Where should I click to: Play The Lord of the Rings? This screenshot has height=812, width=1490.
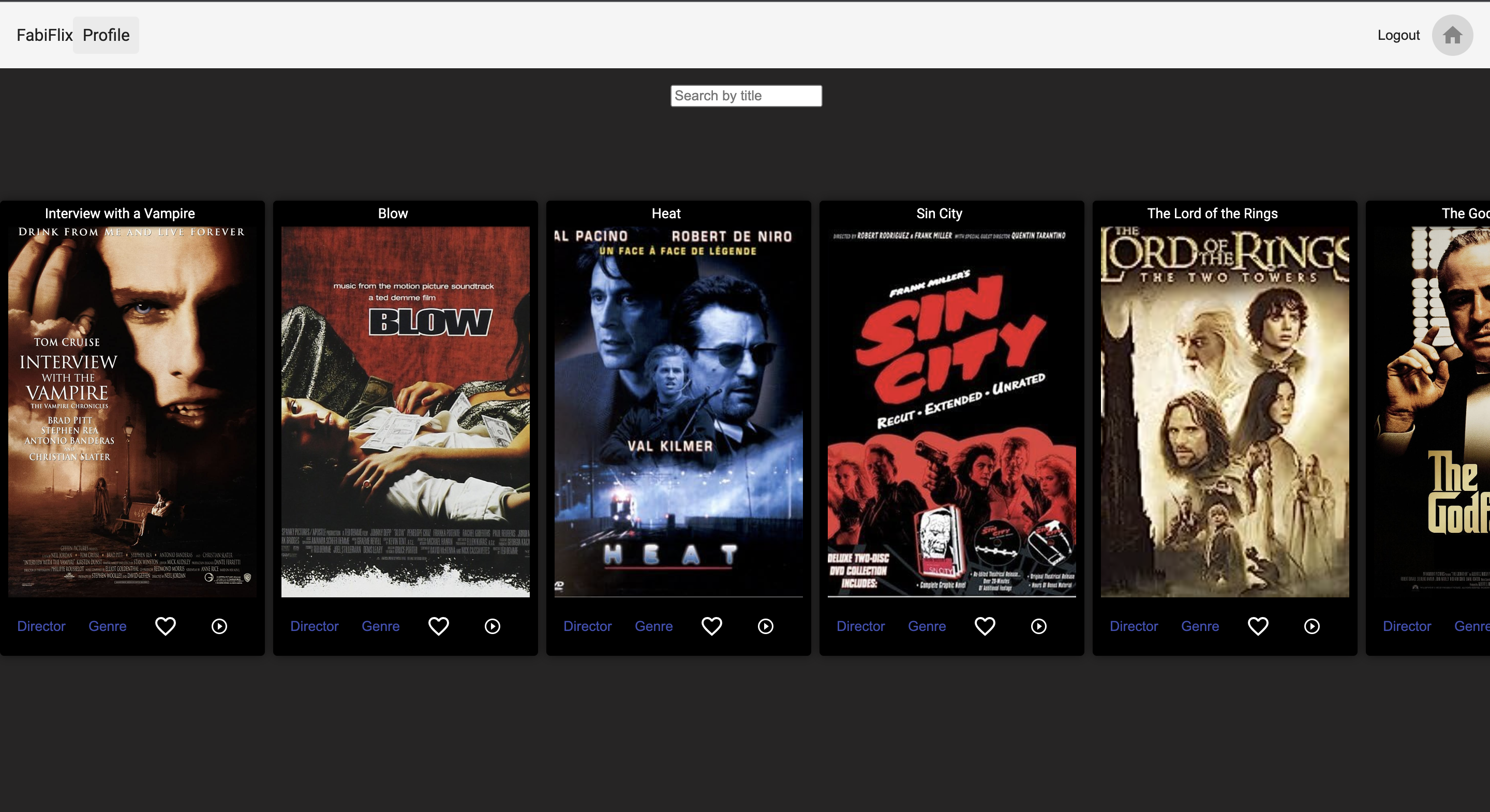(1312, 626)
